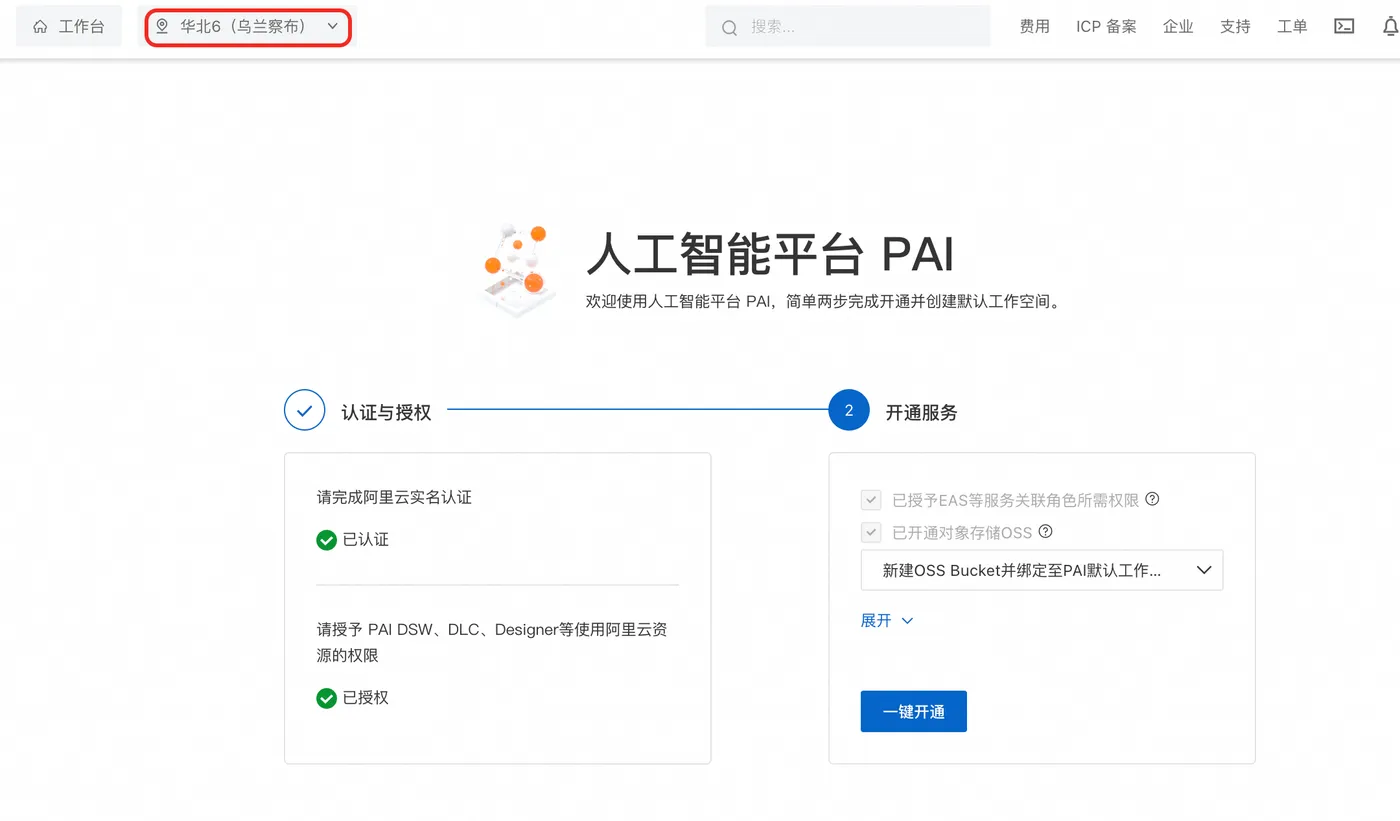Click the 请授予 PAI DSW、DLC、Designer permission text
Viewport: 1400px width, 821px height.
coord(493,642)
